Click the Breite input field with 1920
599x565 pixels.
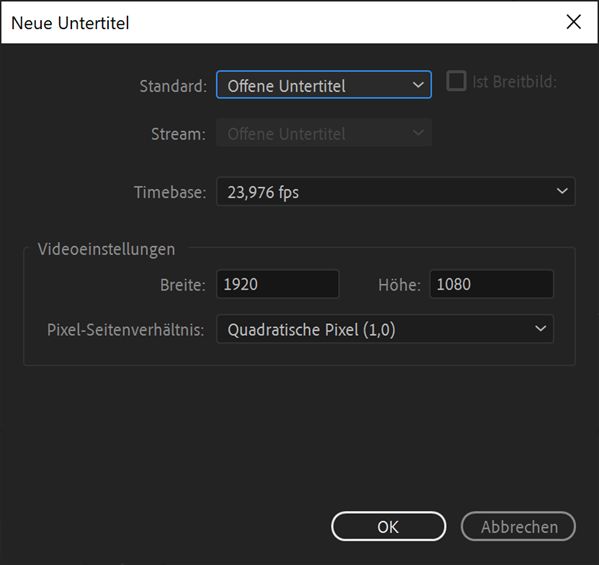277,284
